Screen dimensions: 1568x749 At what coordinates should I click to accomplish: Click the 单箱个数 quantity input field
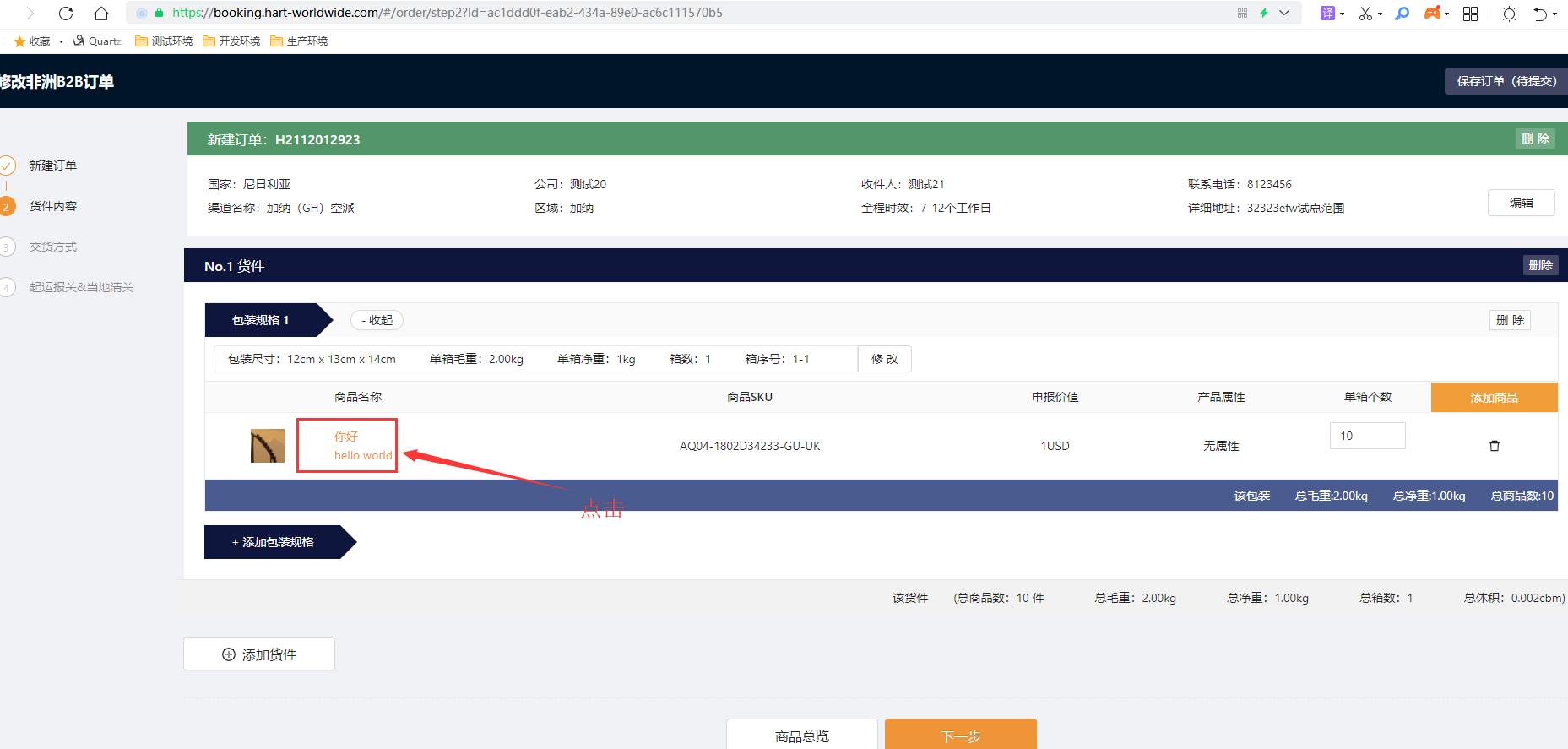click(1367, 436)
